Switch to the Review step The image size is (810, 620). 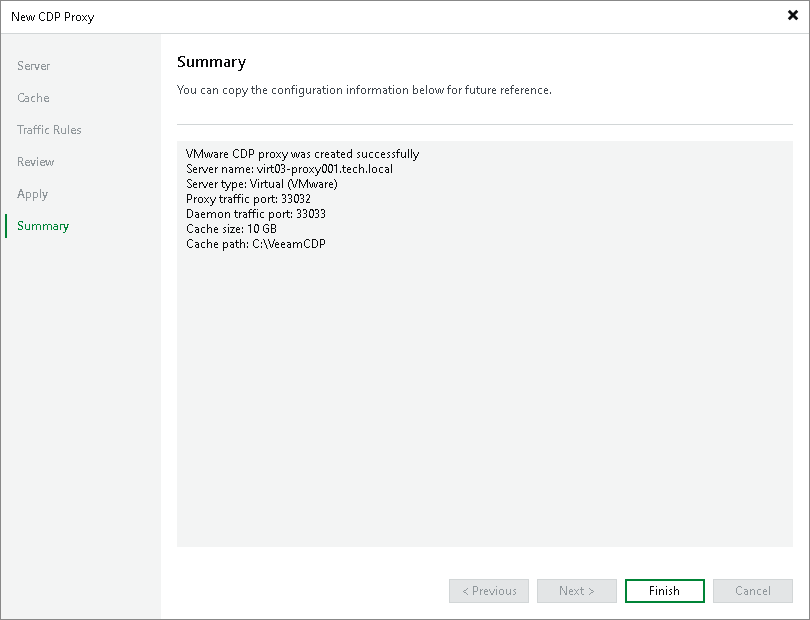coord(36,162)
